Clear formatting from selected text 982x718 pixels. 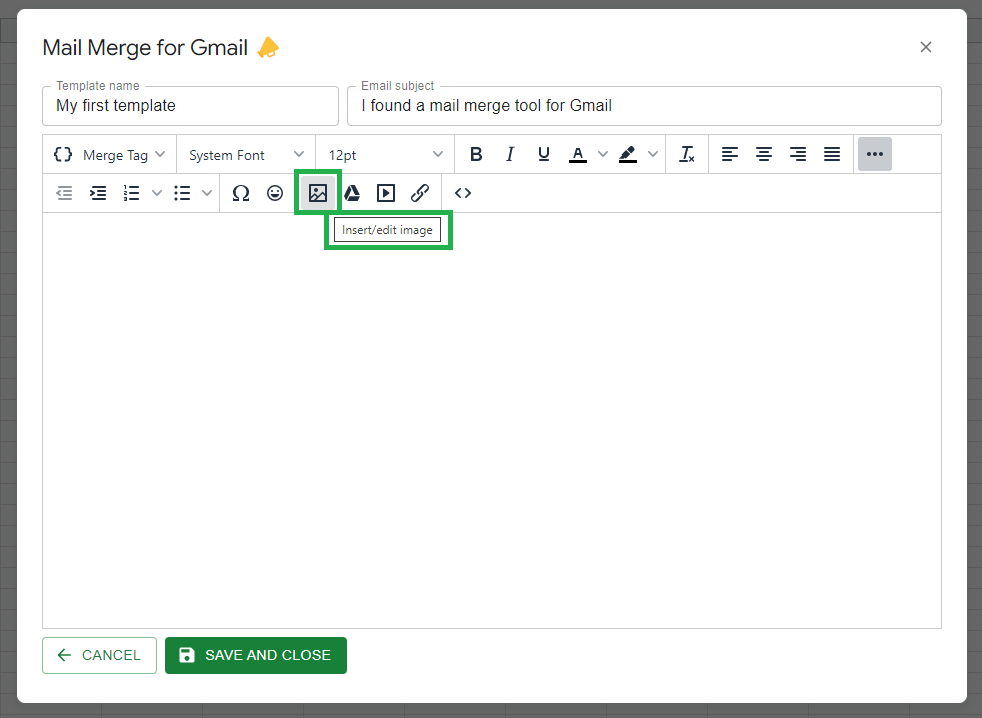pyautogui.click(x=687, y=154)
